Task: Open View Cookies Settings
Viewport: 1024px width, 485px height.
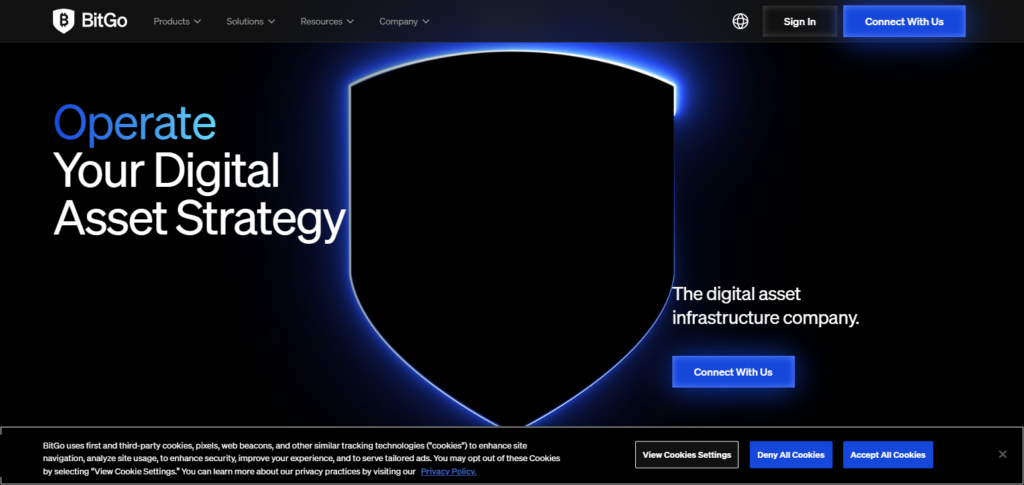Action: click(x=686, y=455)
